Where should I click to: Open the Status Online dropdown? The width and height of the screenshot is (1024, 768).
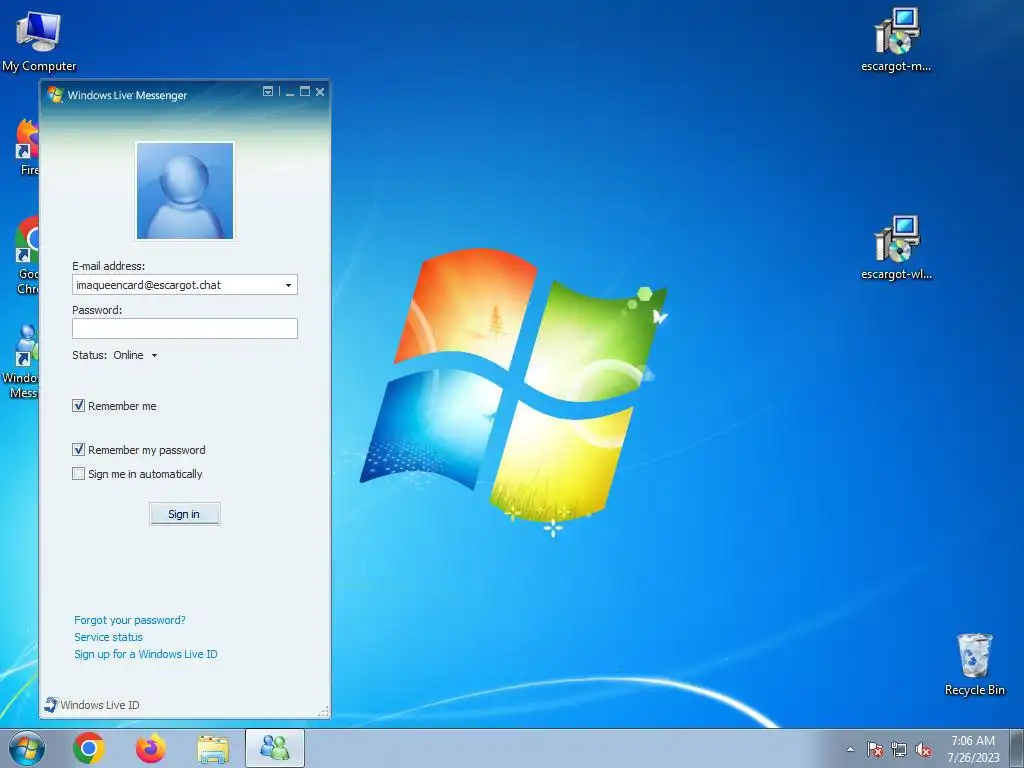point(135,355)
